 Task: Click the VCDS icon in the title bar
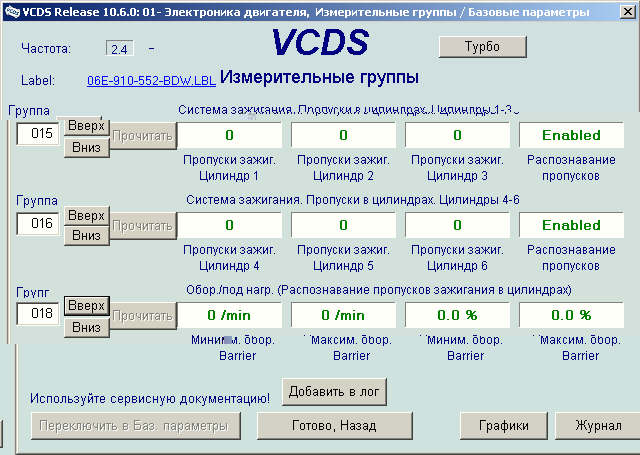tap(12, 11)
